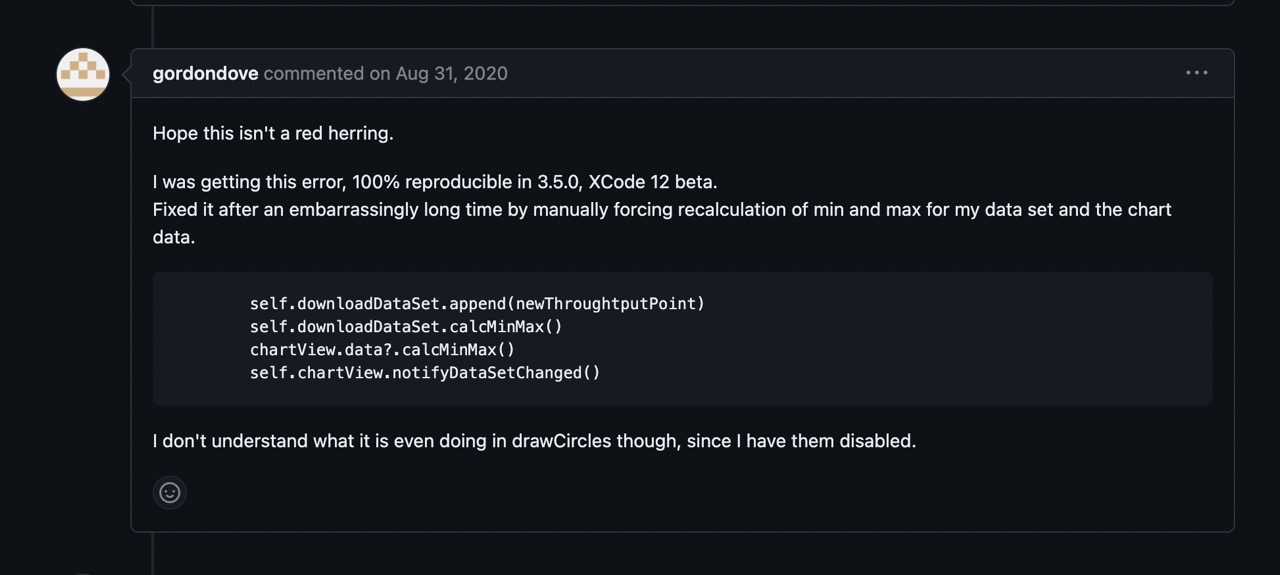Click the self.downloadDataSet.calcMinMax() code line
The image size is (1280, 575).
pos(406,326)
